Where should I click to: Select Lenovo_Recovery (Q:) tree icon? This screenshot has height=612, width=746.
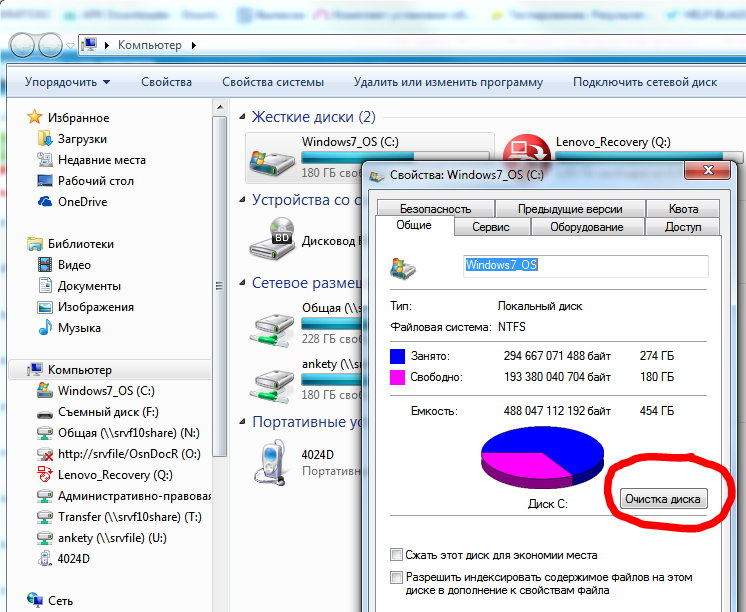tap(45, 474)
